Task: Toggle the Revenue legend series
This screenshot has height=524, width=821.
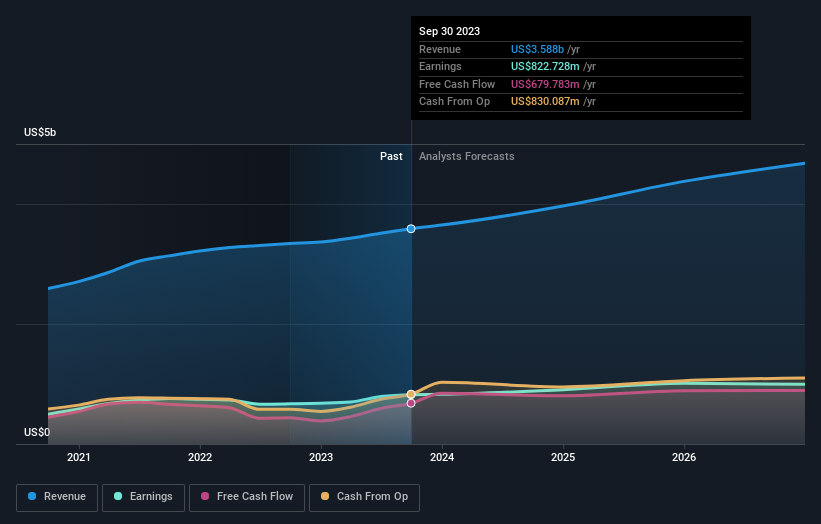Action: pyautogui.click(x=57, y=497)
